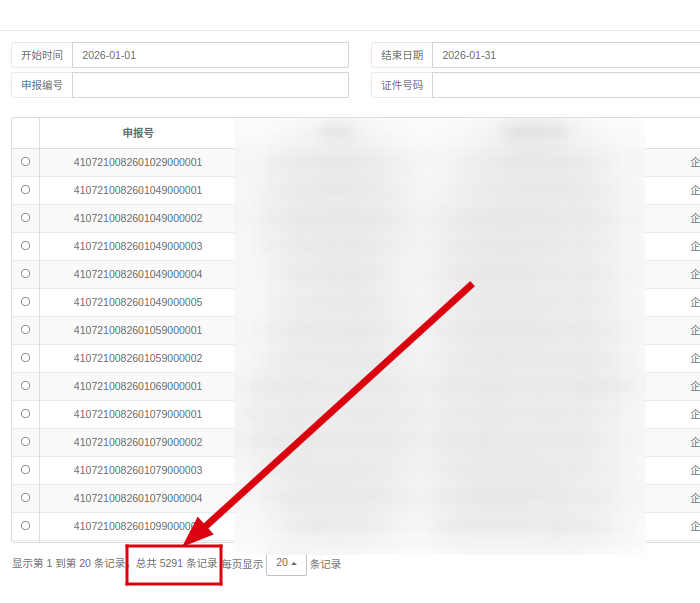Screen dimensions: 700x603
Task: Pick radio for row ending 1059000001
Action: (x=25, y=329)
